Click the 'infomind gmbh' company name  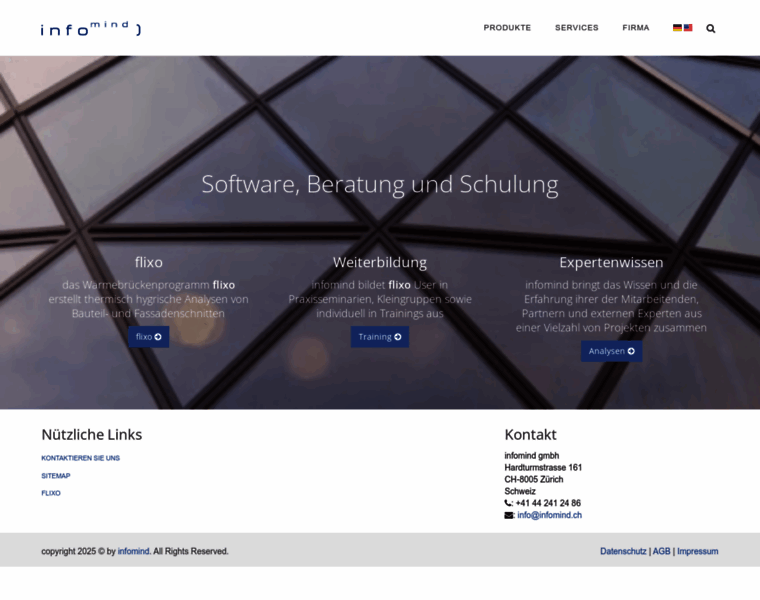[x=532, y=456]
